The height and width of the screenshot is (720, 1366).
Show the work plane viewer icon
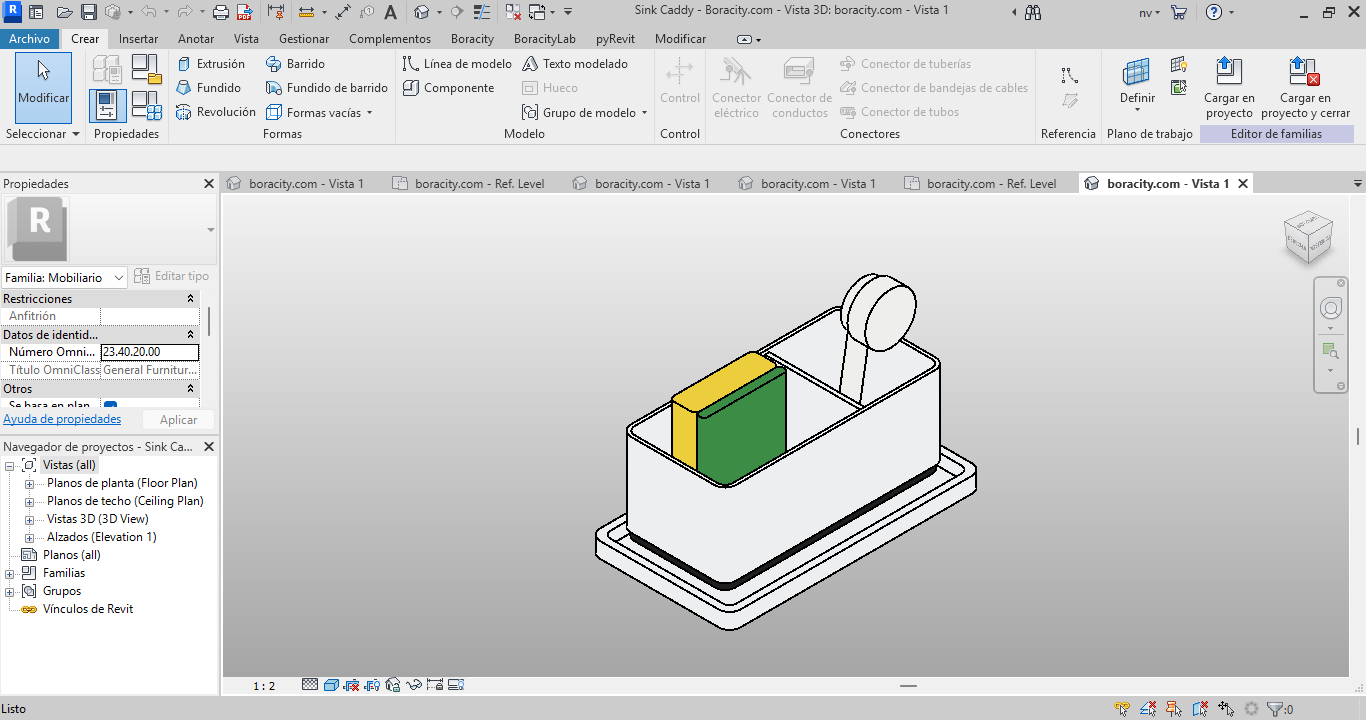pyautogui.click(x=1179, y=88)
